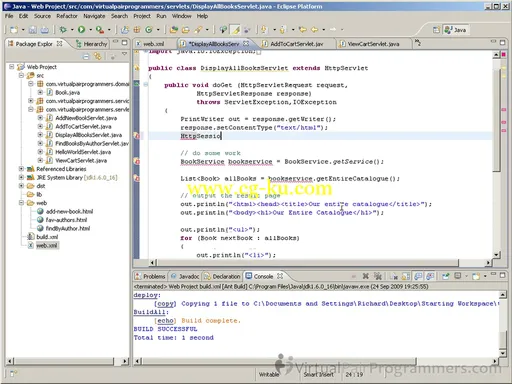Expand the dist folder node
512x384 pixels.
[x=21, y=186]
